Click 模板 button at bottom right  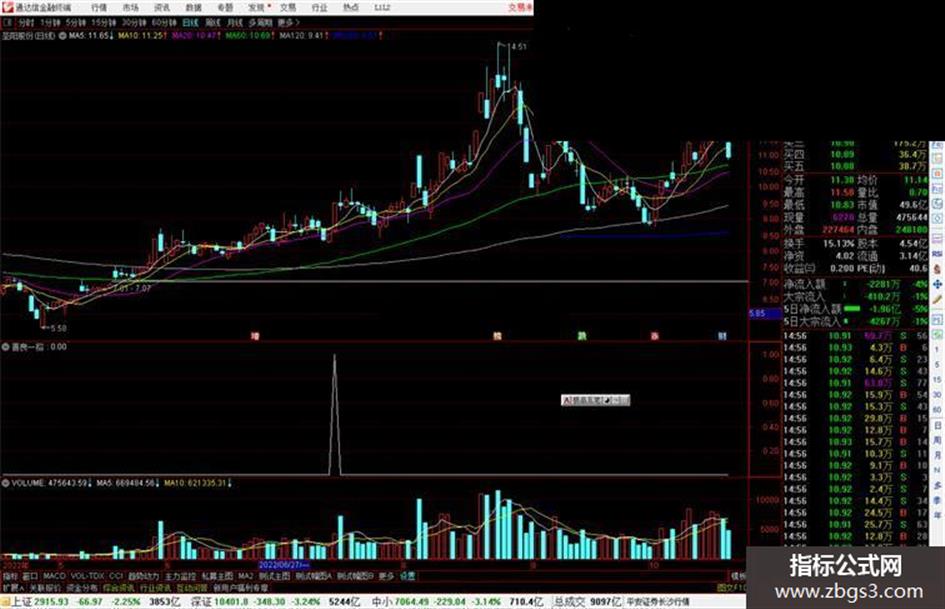pos(738,576)
